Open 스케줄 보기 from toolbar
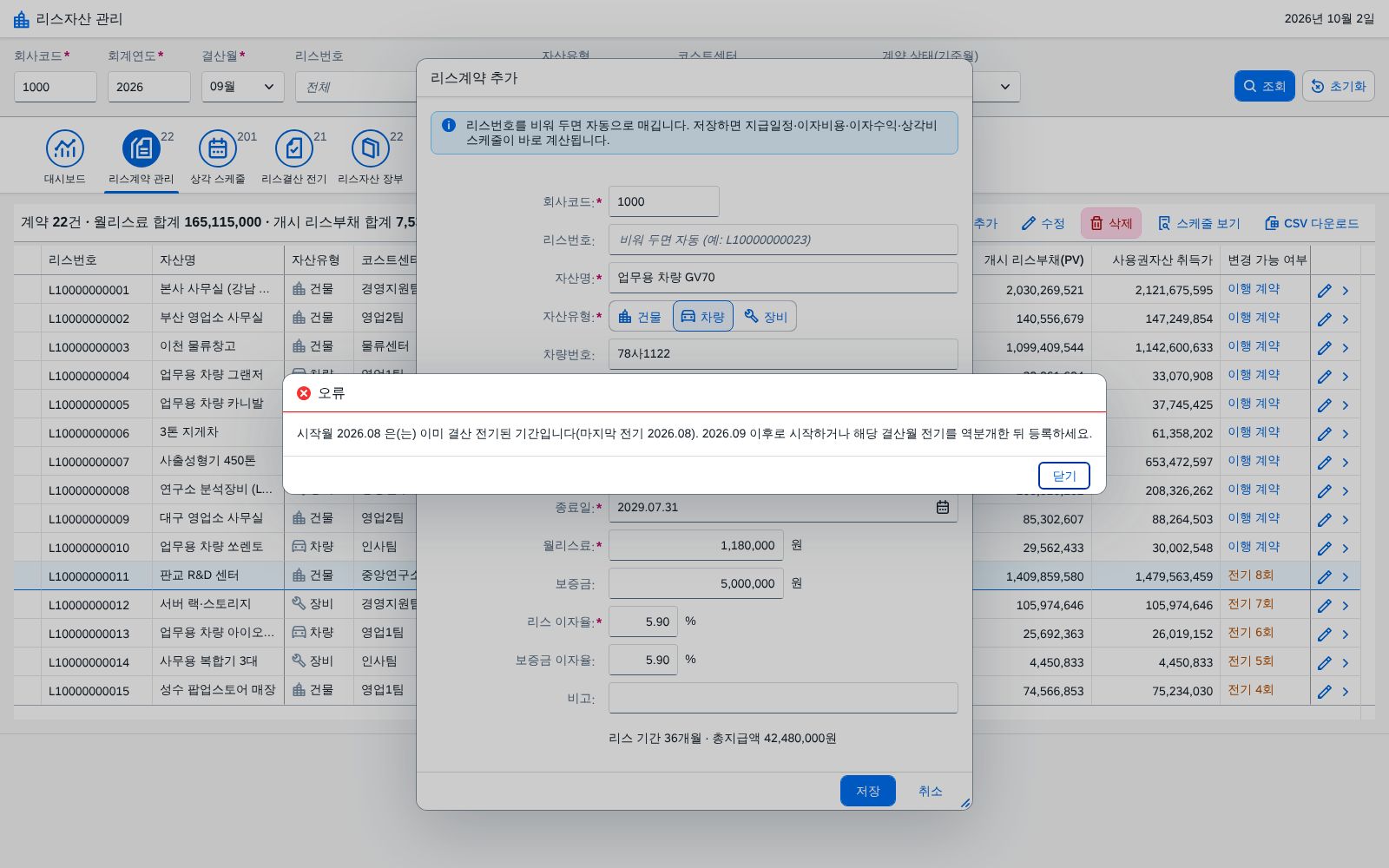Image resolution: width=1389 pixels, height=868 pixels. [x=1199, y=223]
